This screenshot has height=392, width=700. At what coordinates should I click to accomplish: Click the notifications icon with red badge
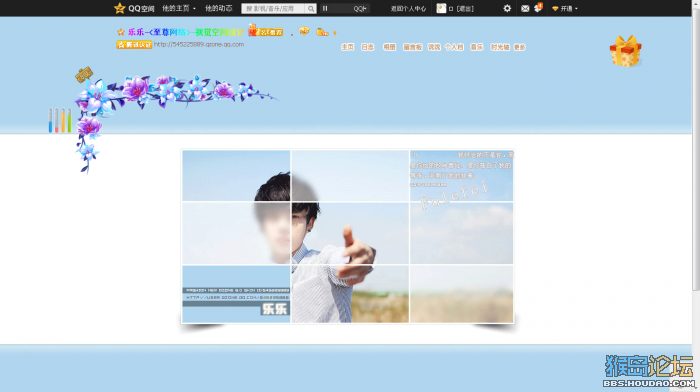click(x=538, y=8)
